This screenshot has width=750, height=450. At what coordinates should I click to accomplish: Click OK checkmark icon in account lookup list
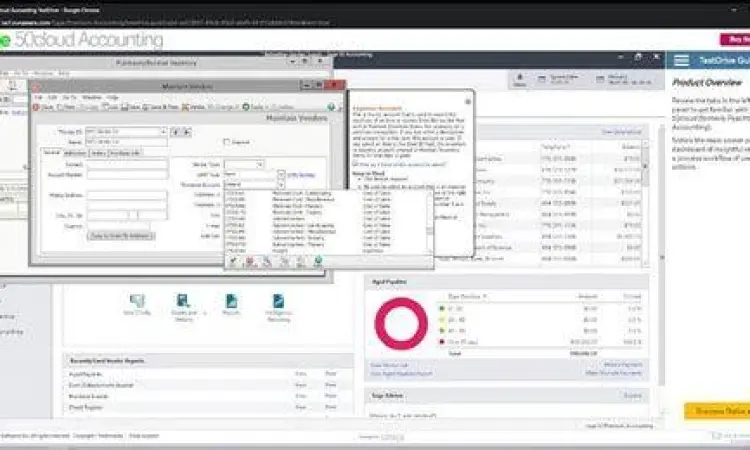pyautogui.click(x=233, y=261)
